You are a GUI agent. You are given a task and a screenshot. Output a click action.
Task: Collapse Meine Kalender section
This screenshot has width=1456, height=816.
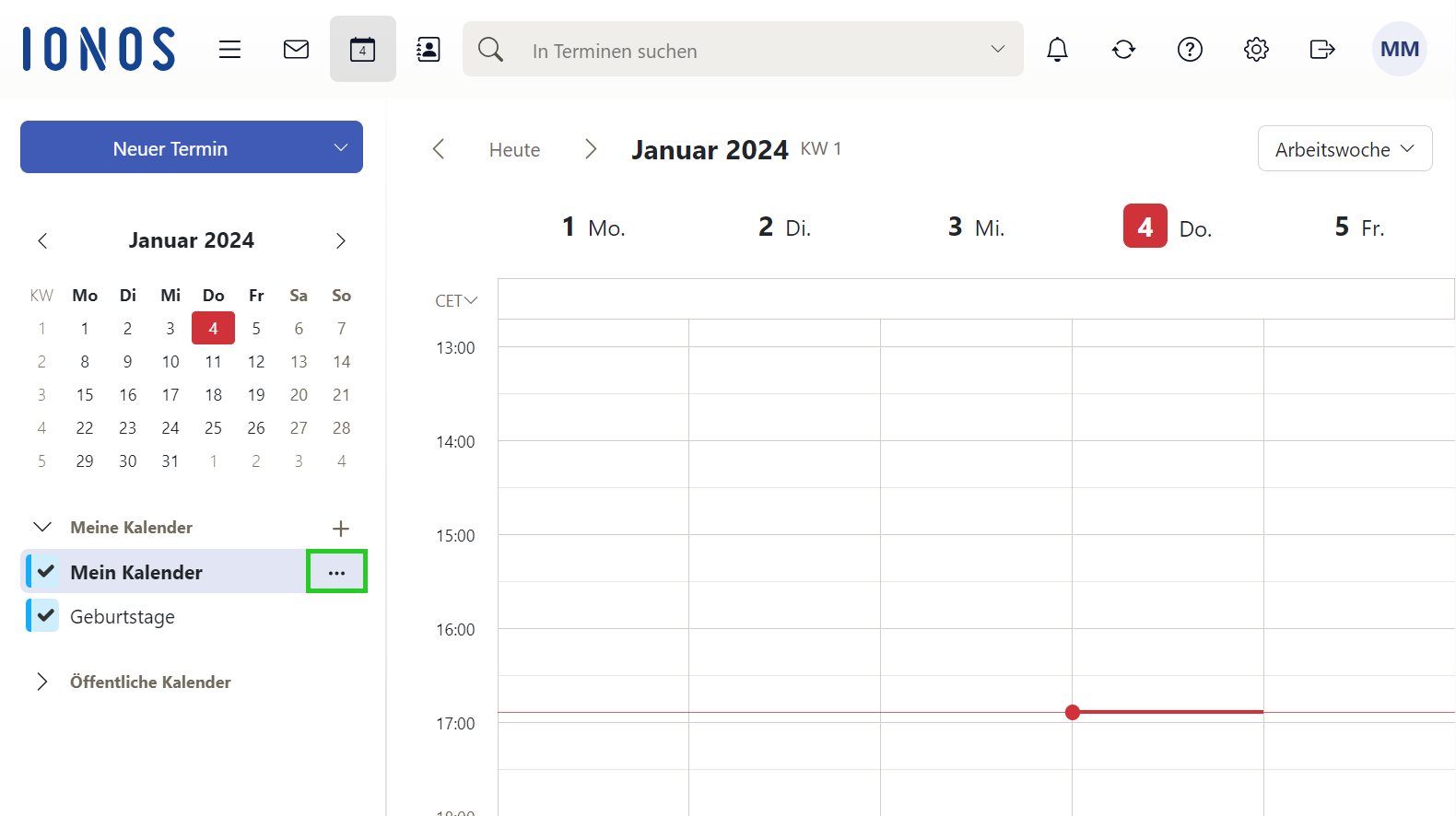(x=42, y=527)
